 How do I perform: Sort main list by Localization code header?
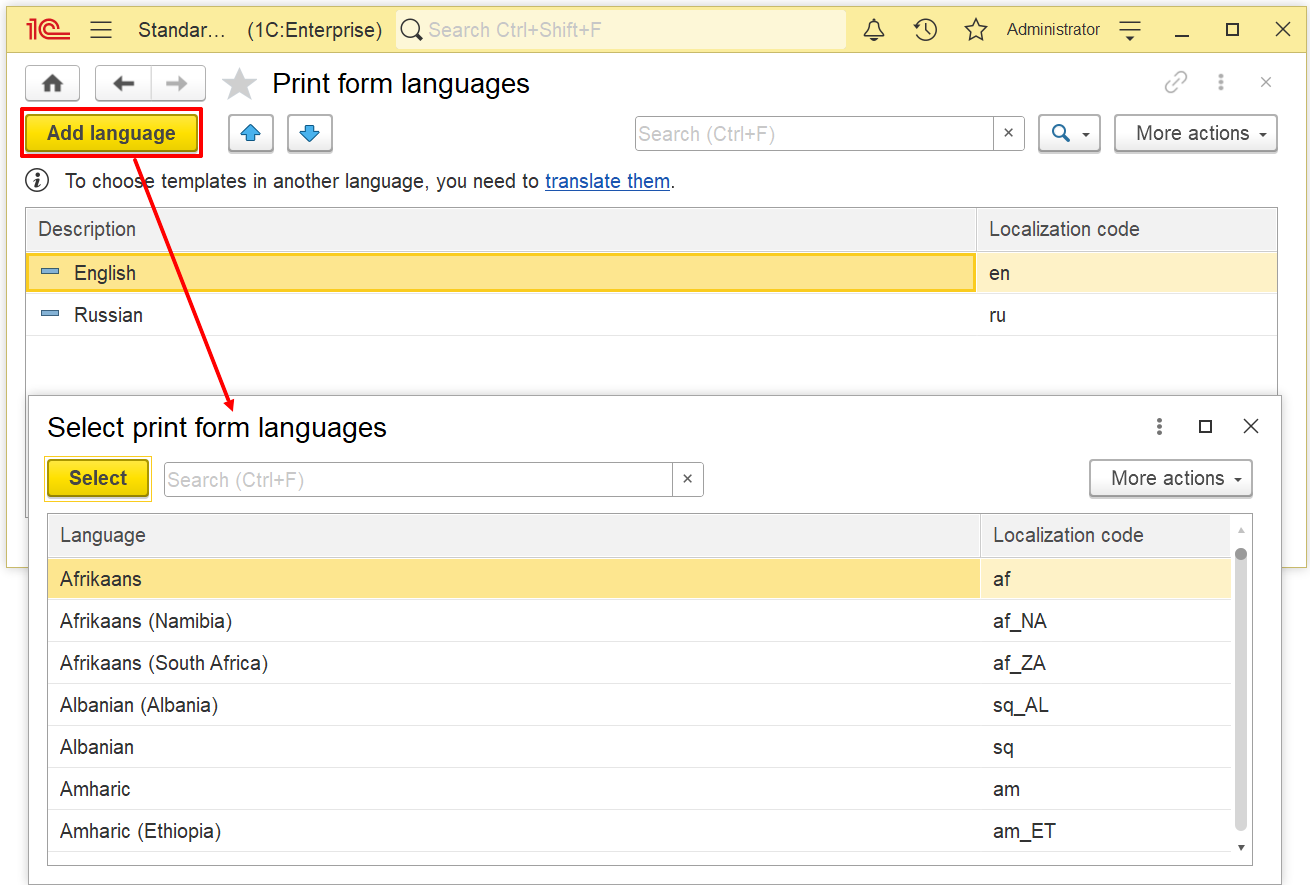tap(1127, 229)
